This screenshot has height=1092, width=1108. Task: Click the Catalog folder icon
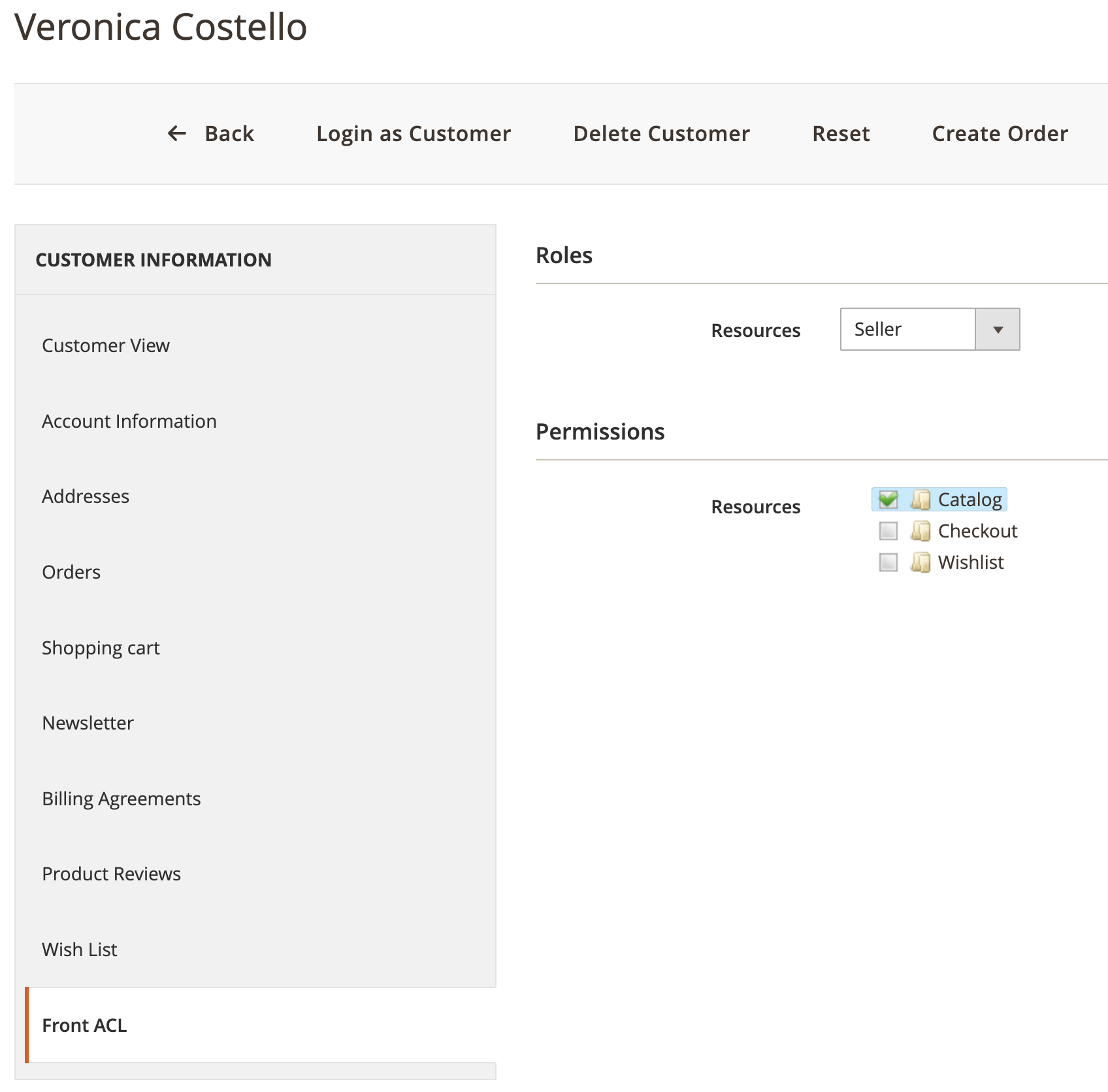point(920,500)
